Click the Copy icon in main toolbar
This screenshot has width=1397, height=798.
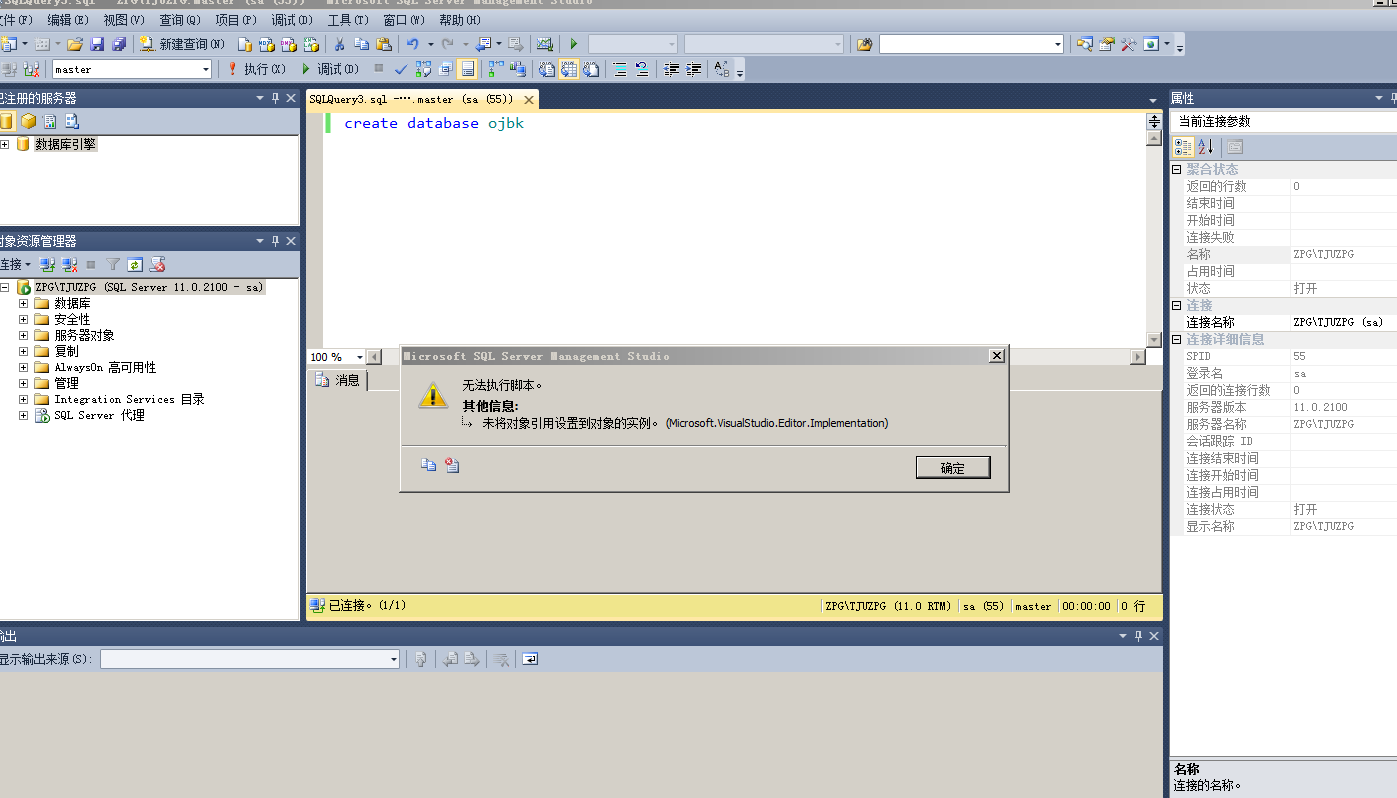[361, 44]
